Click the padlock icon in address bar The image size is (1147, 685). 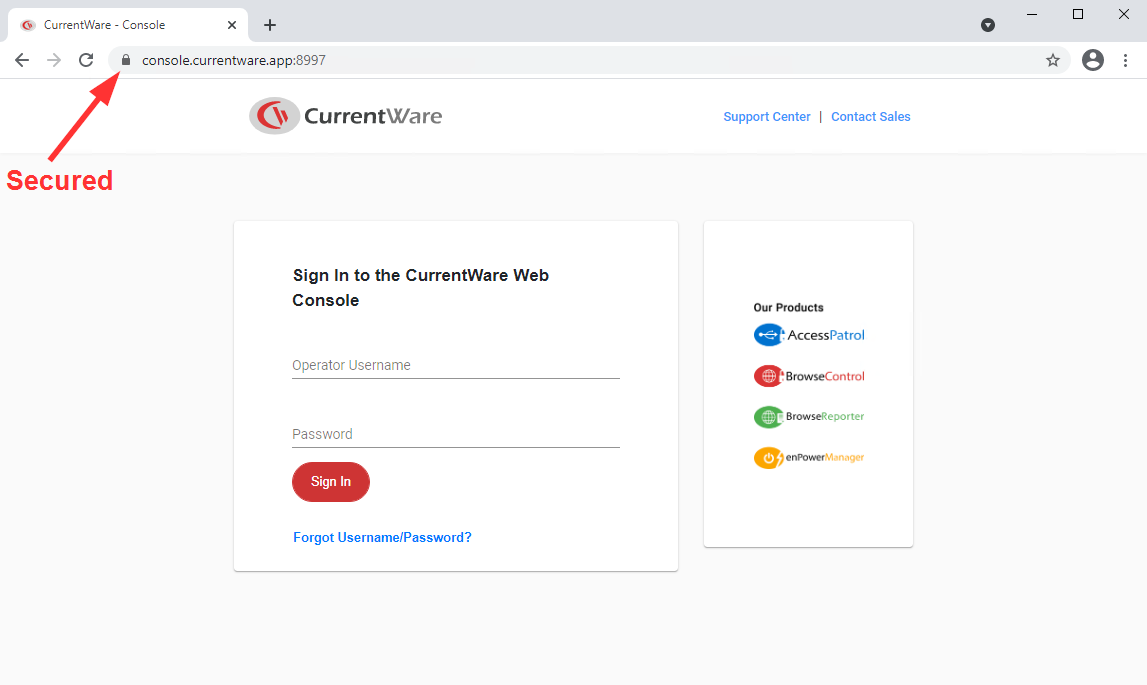pos(126,60)
